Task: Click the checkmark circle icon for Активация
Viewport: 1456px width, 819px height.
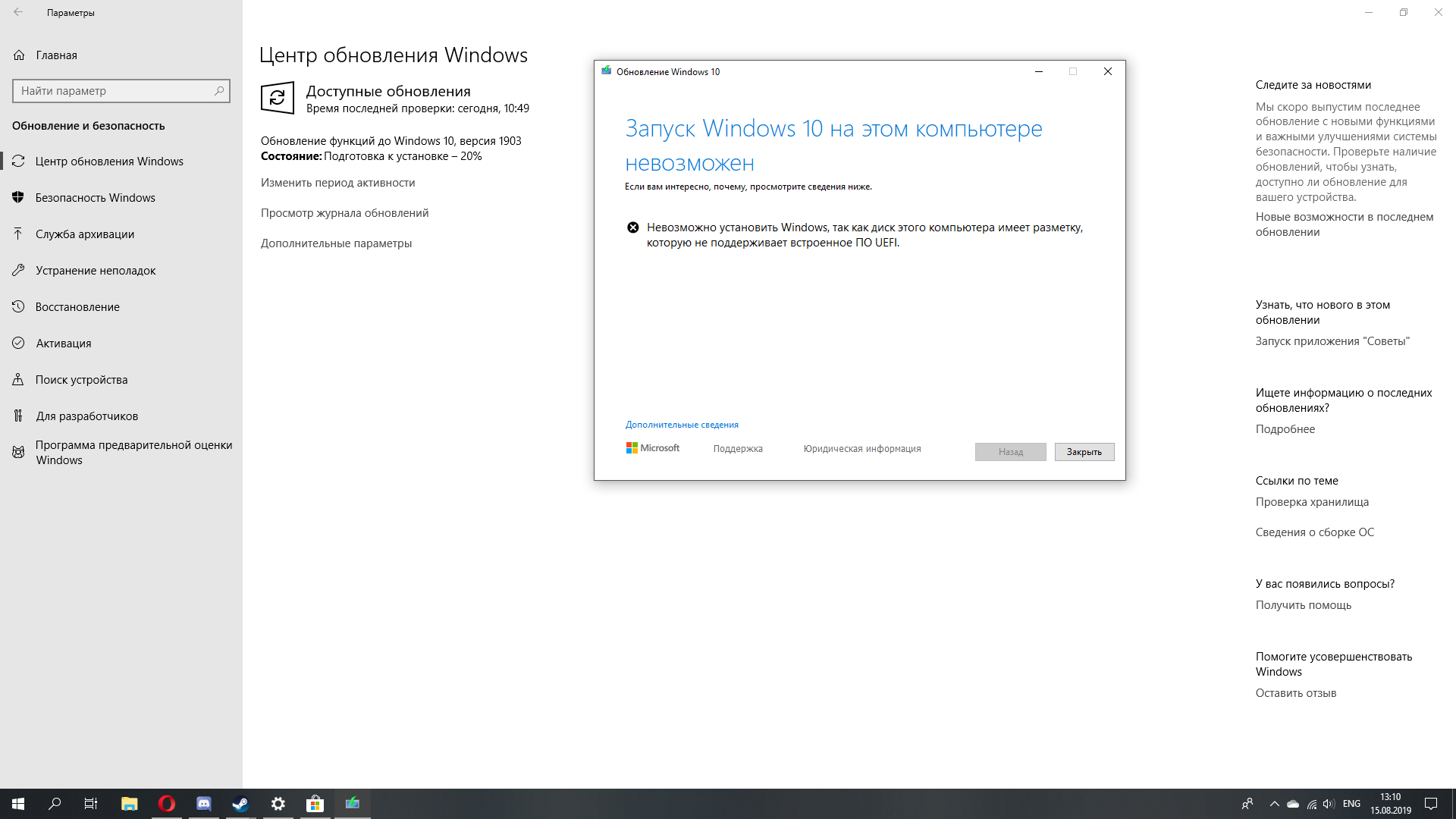Action: click(19, 343)
